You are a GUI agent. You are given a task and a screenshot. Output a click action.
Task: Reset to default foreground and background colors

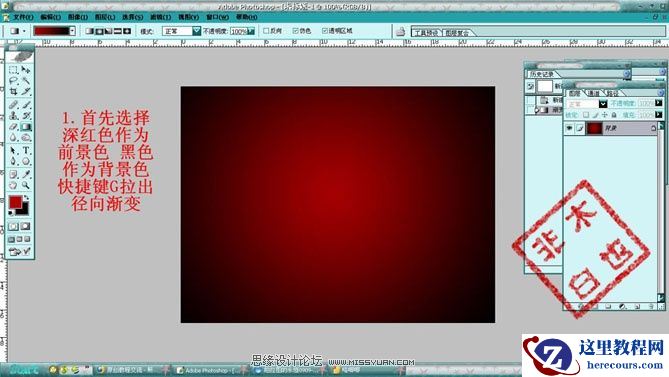tap(11, 212)
